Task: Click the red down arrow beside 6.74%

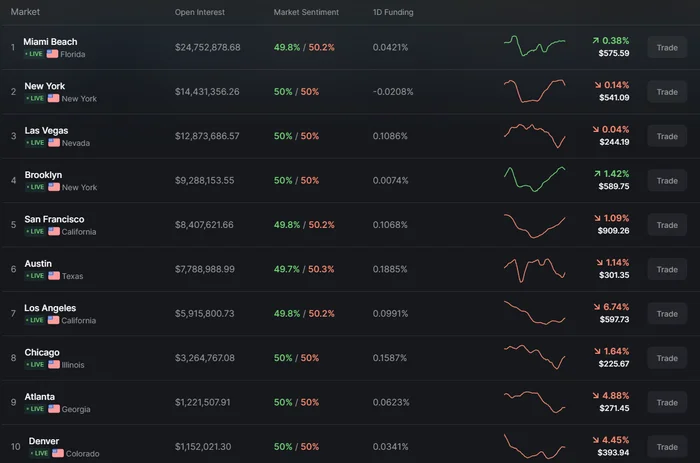Action: coord(597,307)
